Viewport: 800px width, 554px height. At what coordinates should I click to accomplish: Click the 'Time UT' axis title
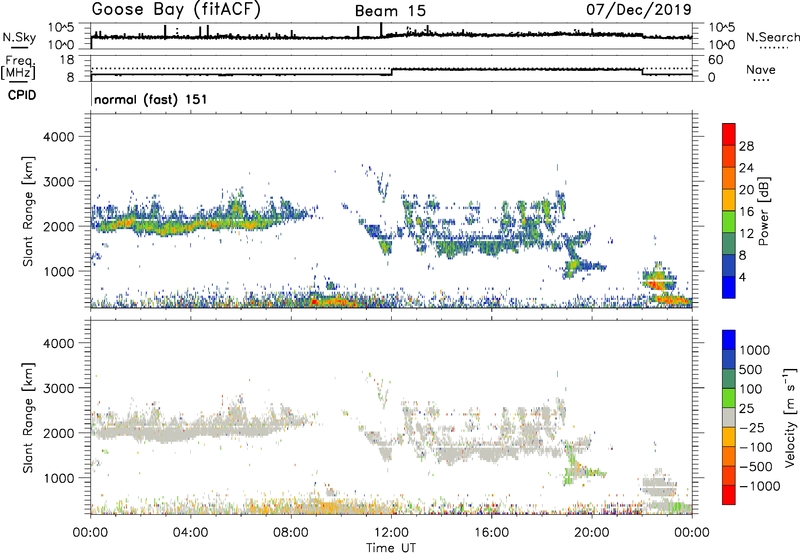pyautogui.click(x=391, y=548)
